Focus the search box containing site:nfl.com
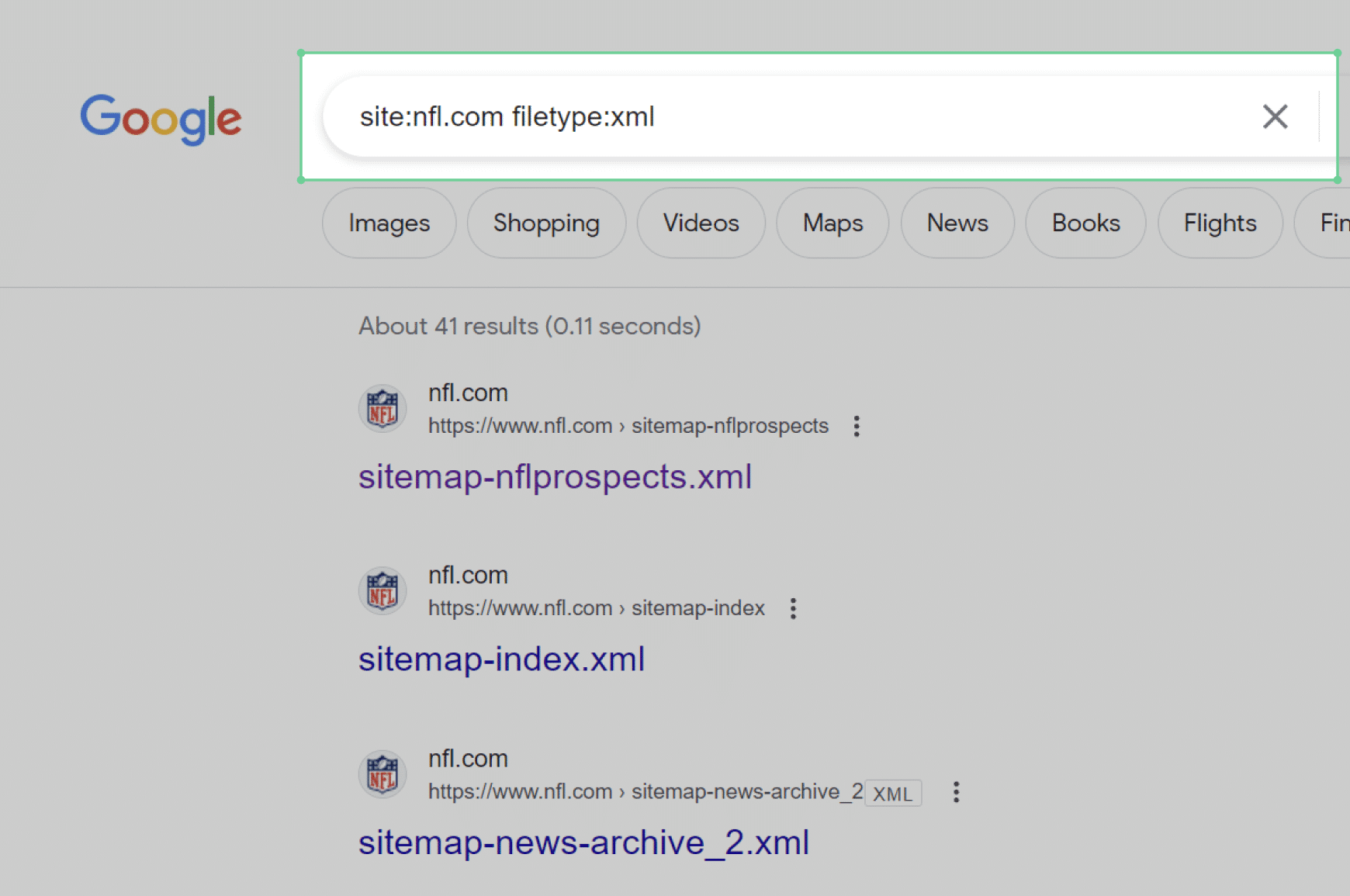 776,116
